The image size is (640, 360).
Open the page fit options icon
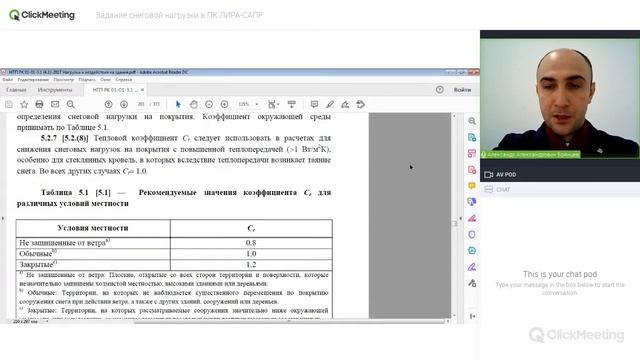click(x=273, y=104)
